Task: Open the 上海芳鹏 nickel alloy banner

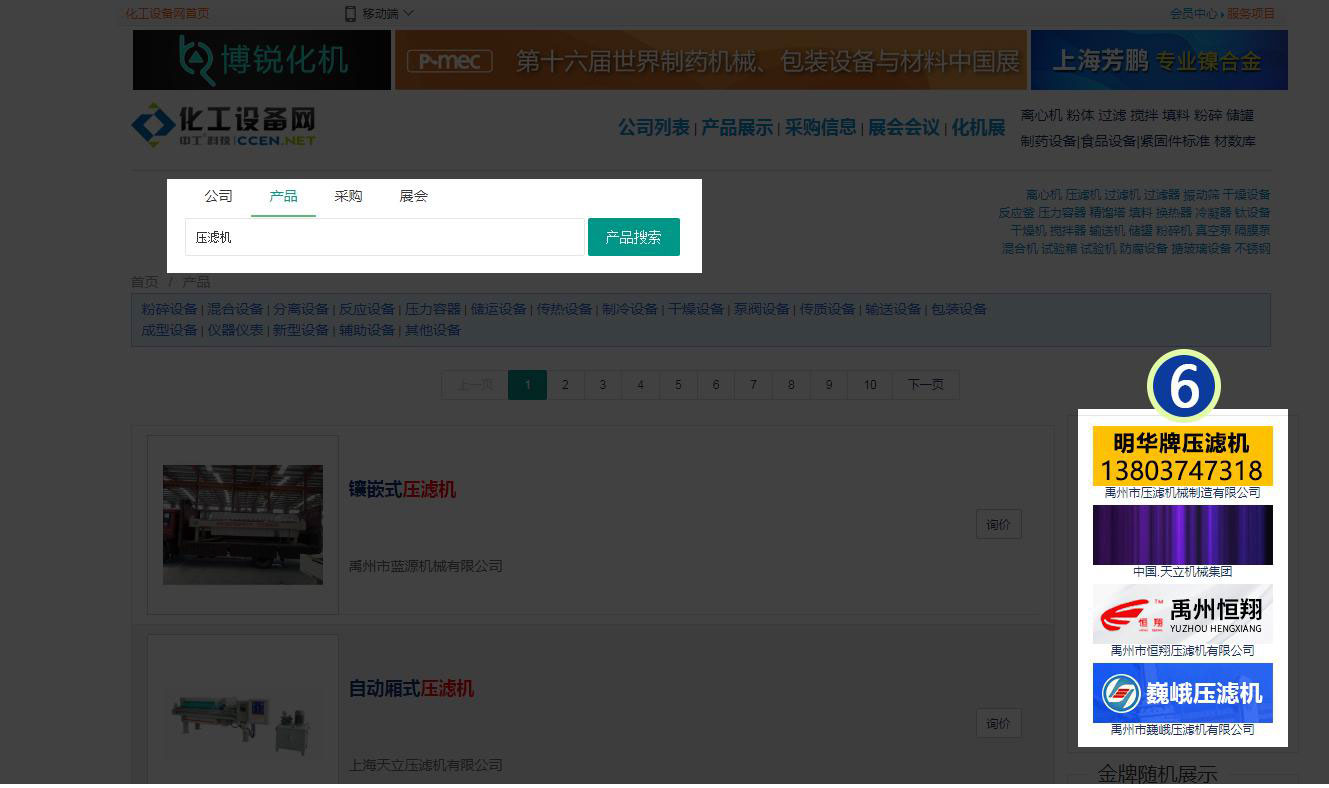Action: (x=1158, y=60)
